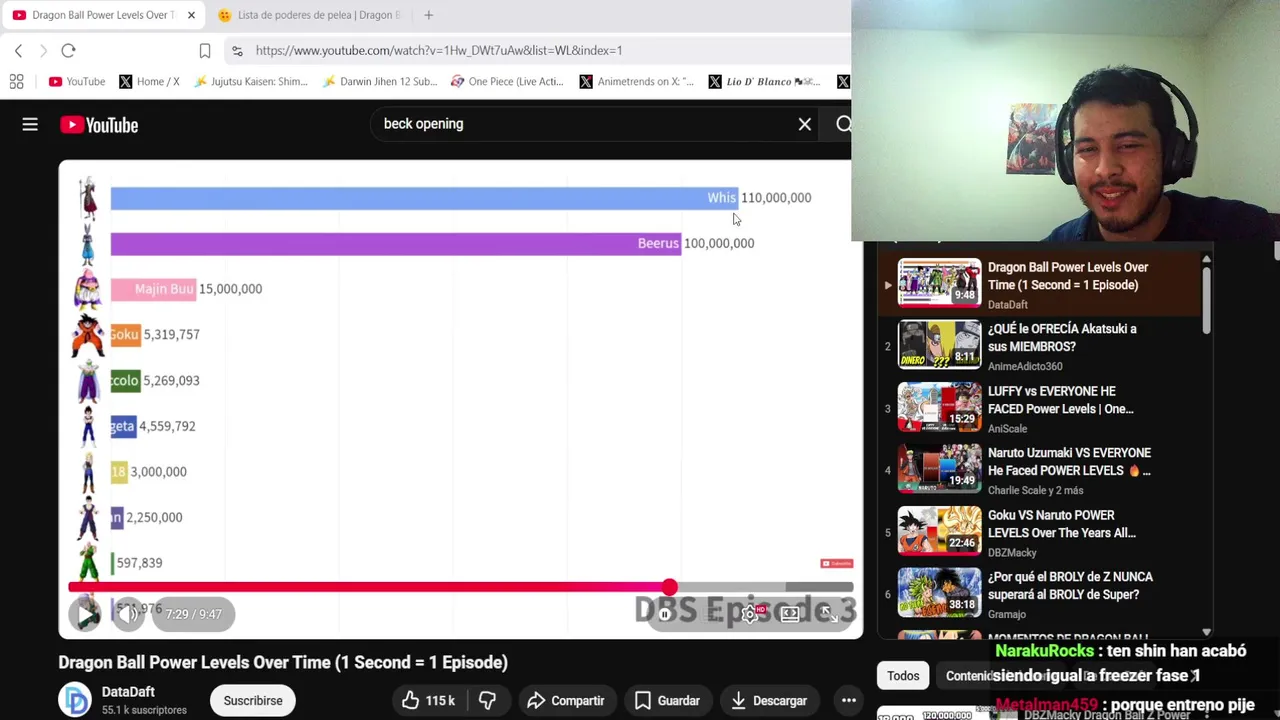Enter fullscreen mode
This screenshot has width=1280, height=720.
(x=828, y=614)
